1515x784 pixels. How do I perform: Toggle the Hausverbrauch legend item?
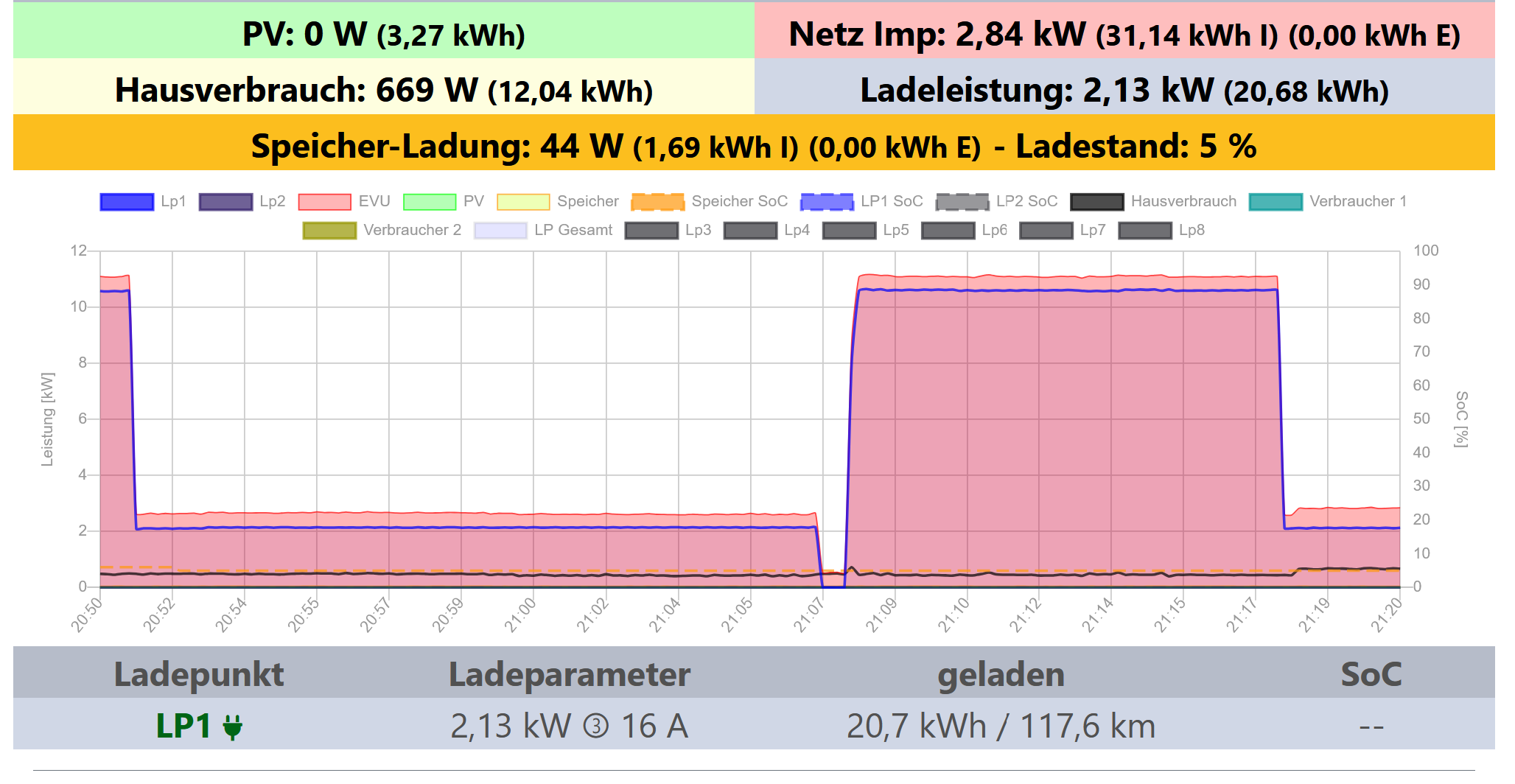[1096, 202]
